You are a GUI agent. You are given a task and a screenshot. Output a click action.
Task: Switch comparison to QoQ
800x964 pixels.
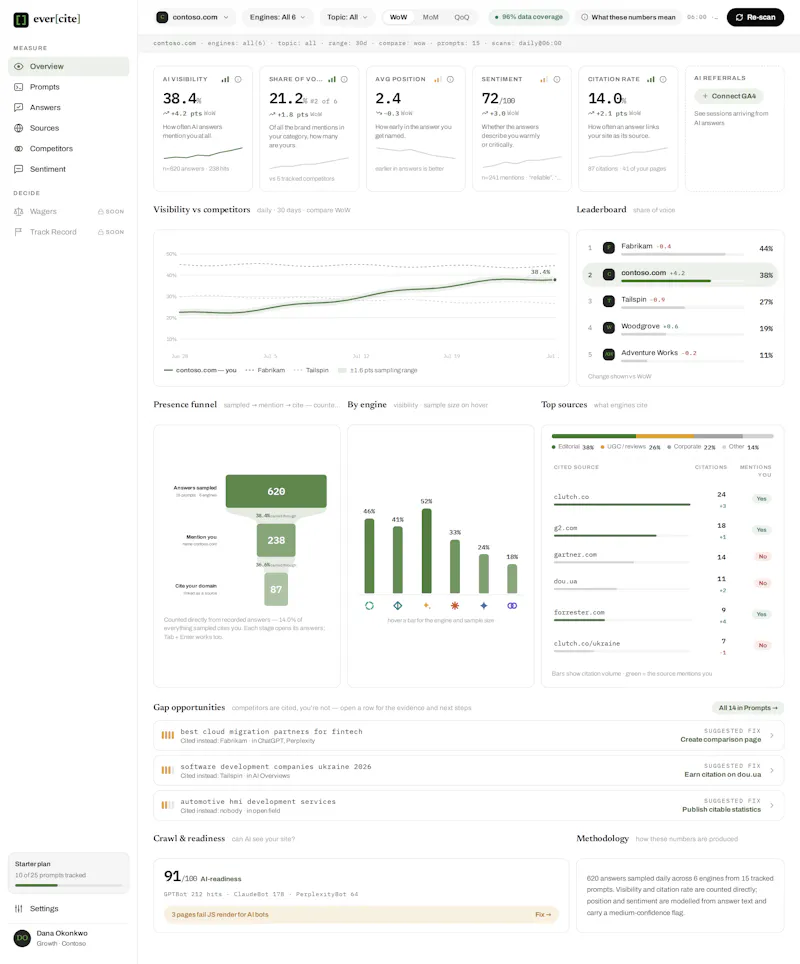coord(462,17)
